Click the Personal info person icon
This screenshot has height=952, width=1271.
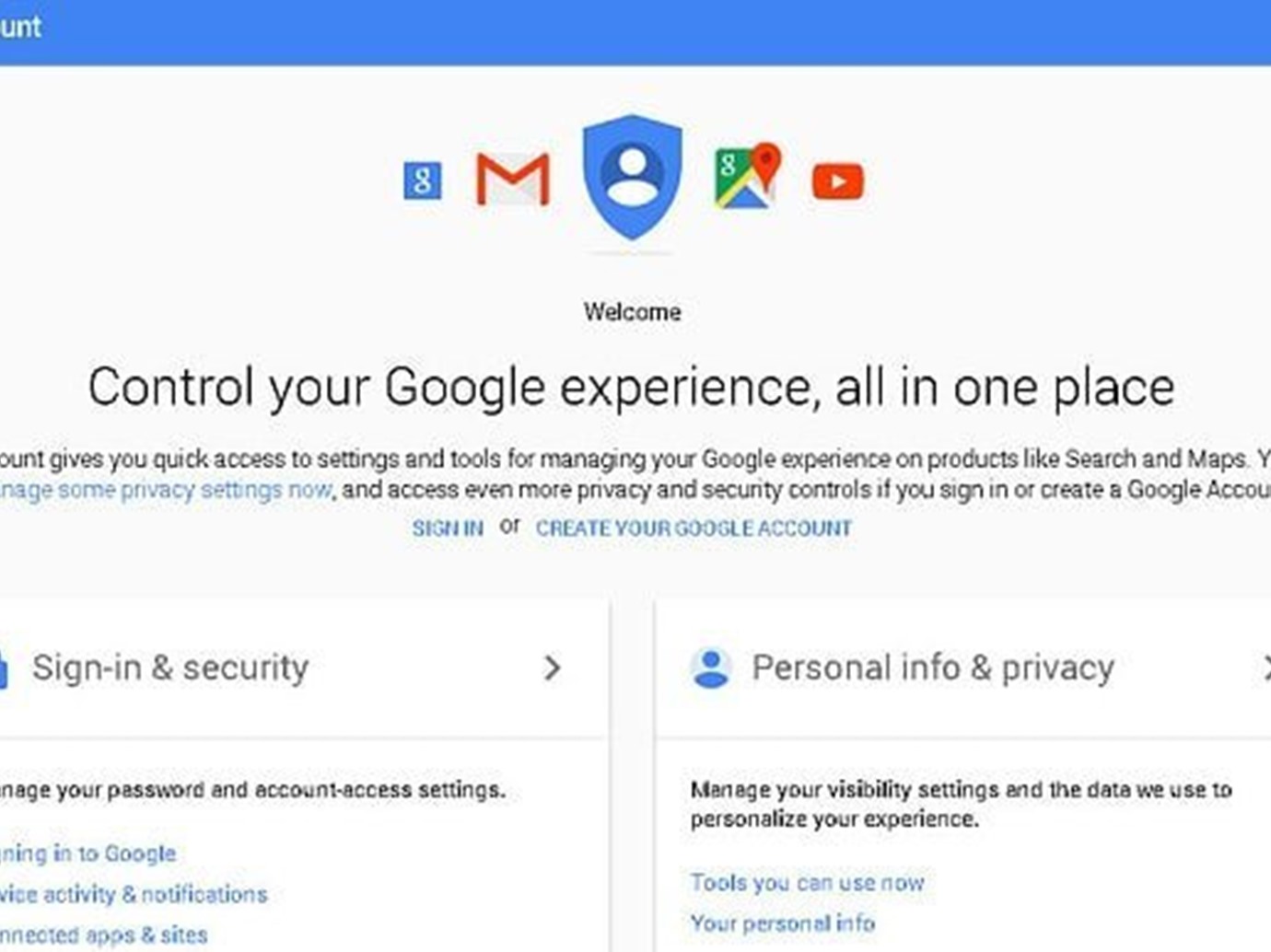click(711, 668)
